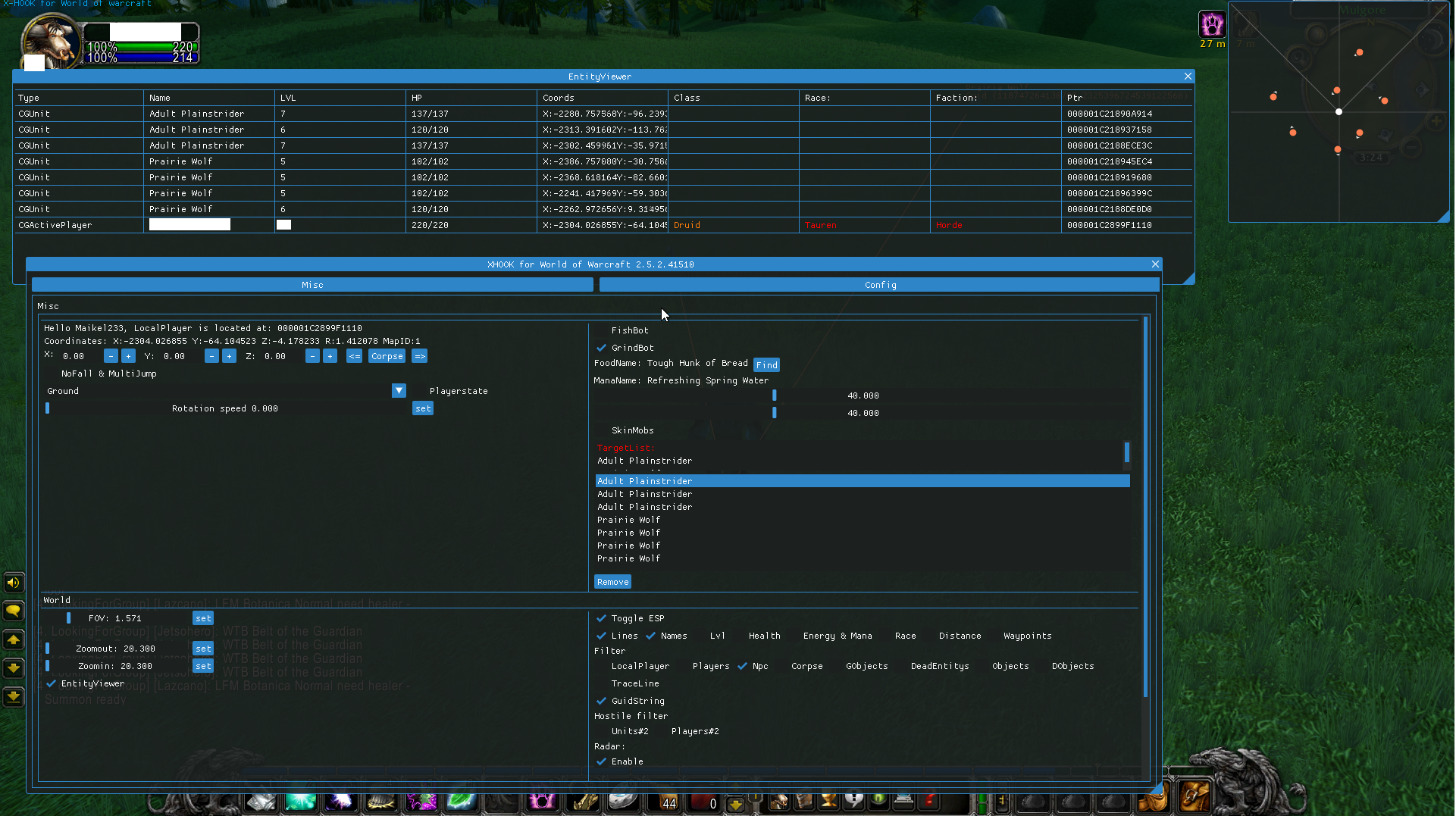The height and width of the screenshot is (816, 1456).
Task: Open the main menu computer micro button
Action: pos(903,801)
